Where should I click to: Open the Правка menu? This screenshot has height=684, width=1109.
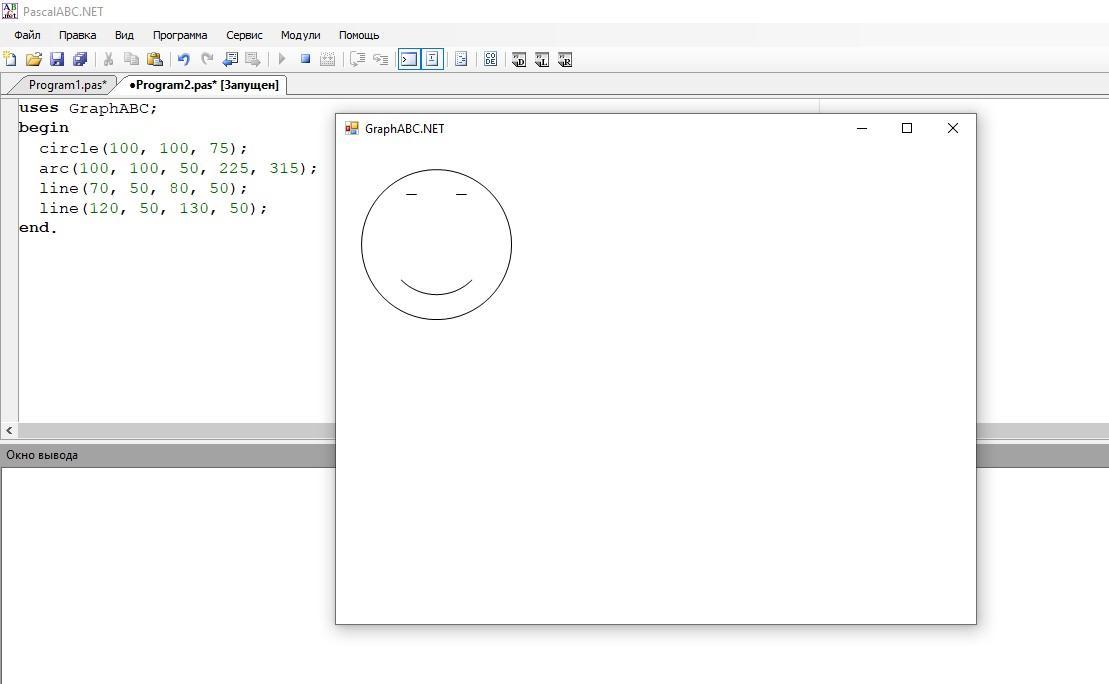click(78, 35)
